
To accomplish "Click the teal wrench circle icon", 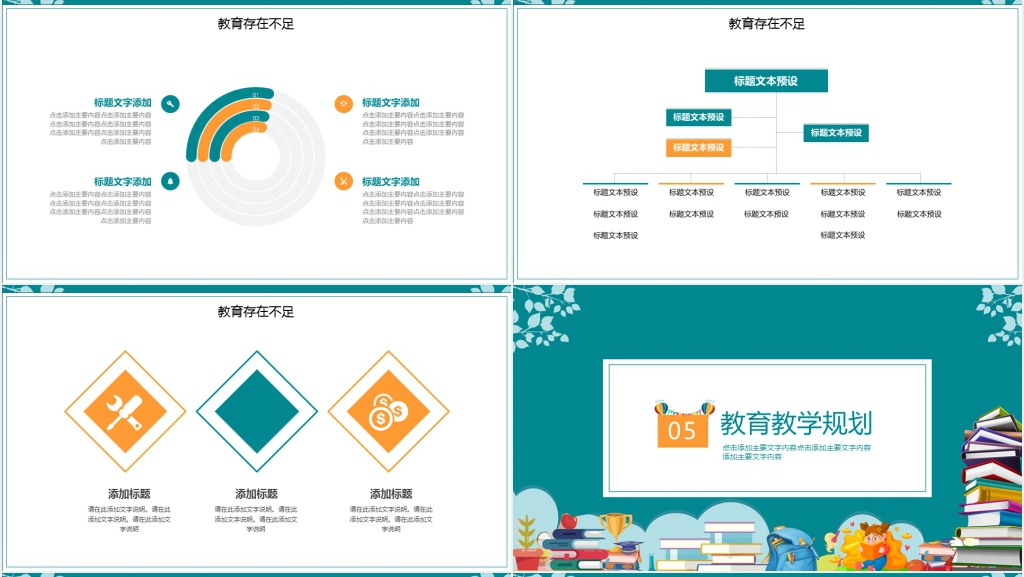I will (171, 103).
